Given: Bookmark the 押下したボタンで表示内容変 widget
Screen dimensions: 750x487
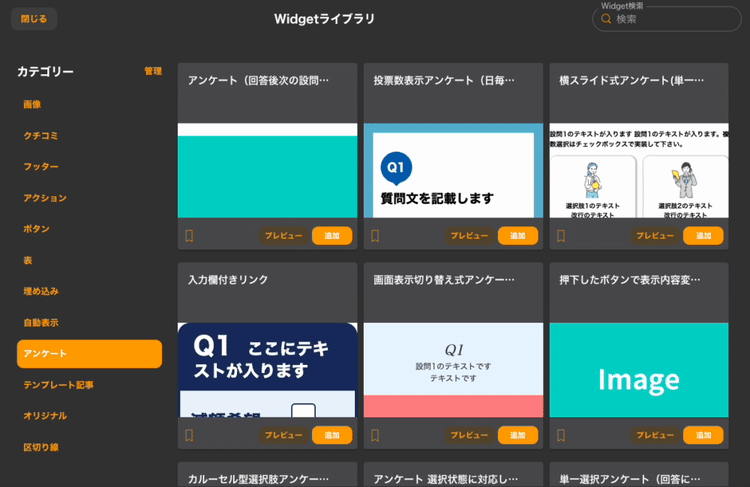Looking at the screenshot, I should pyautogui.click(x=561, y=435).
